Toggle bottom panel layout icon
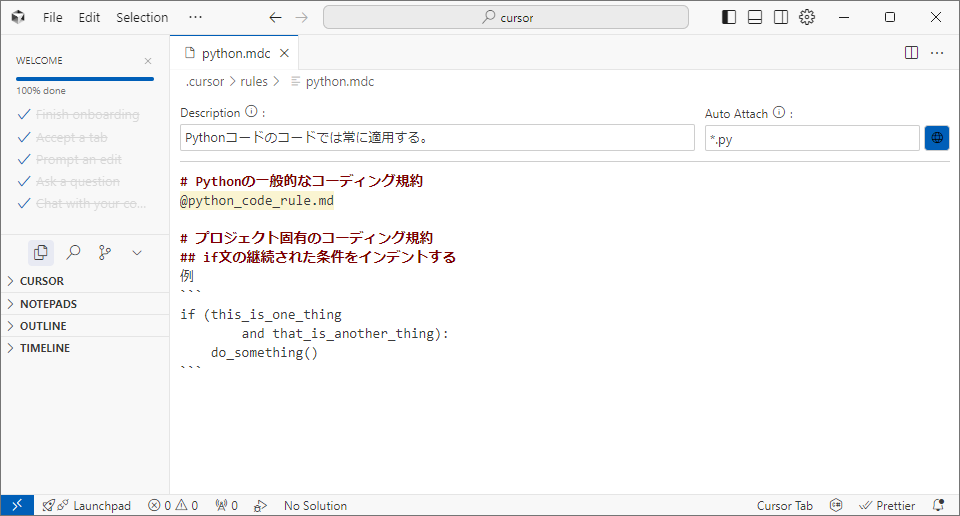This screenshot has height=516, width=960. click(x=755, y=17)
